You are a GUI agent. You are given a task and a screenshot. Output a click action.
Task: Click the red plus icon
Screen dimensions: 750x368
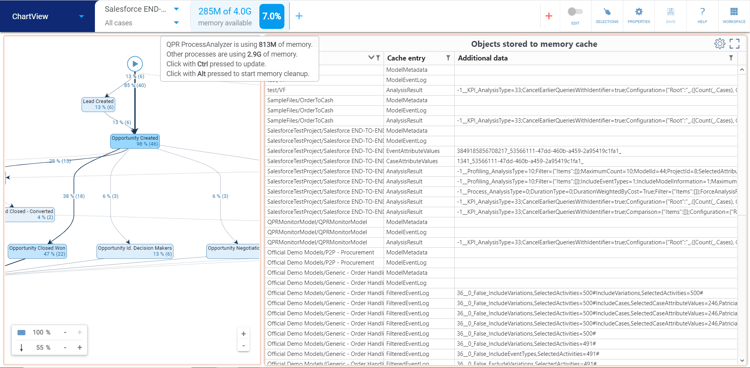pos(549,16)
